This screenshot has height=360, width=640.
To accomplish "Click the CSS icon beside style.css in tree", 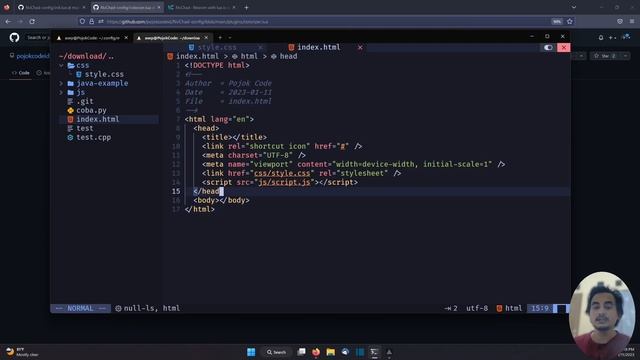I will point(79,74).
